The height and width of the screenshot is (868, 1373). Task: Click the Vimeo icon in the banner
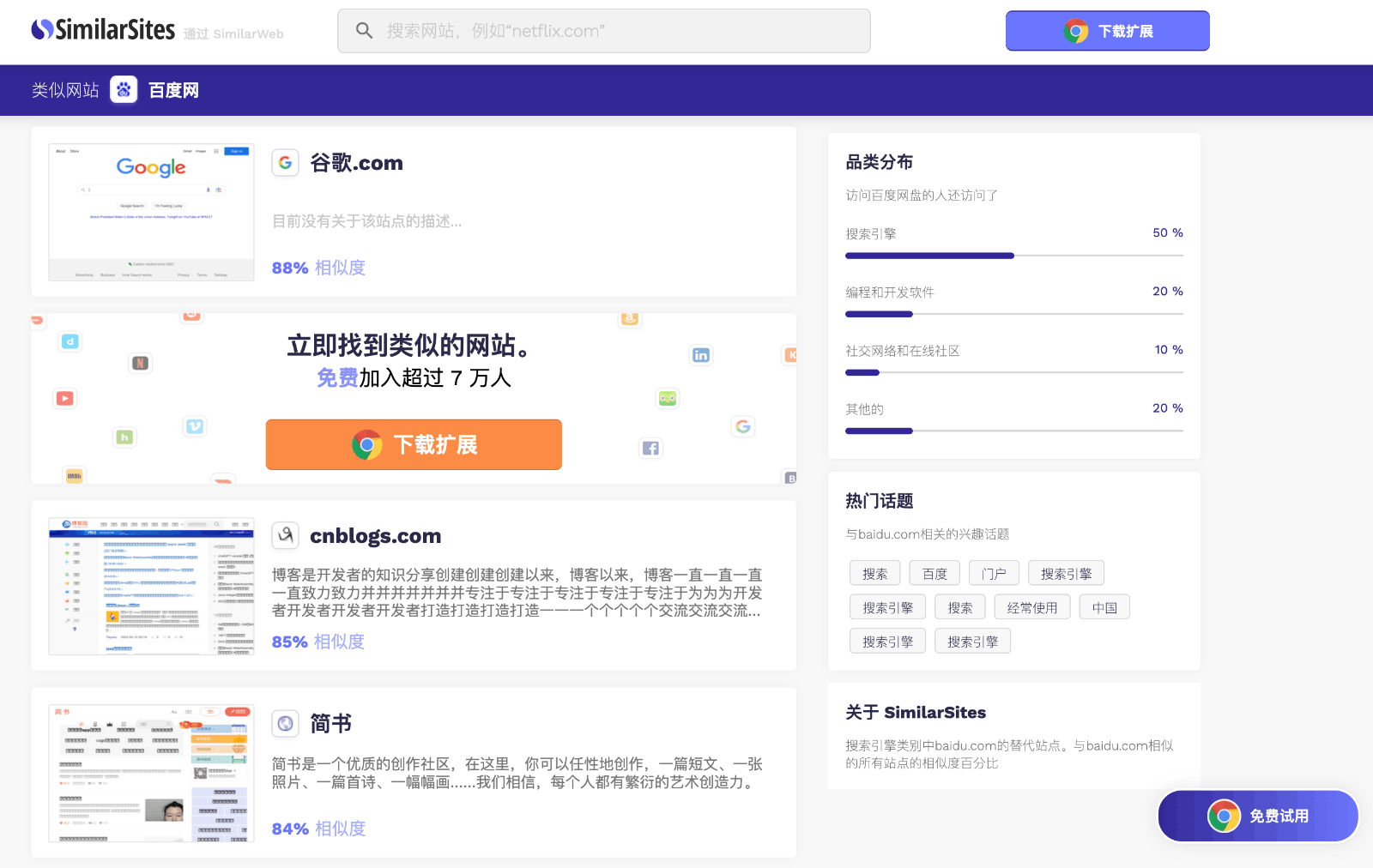coord(195,426)
